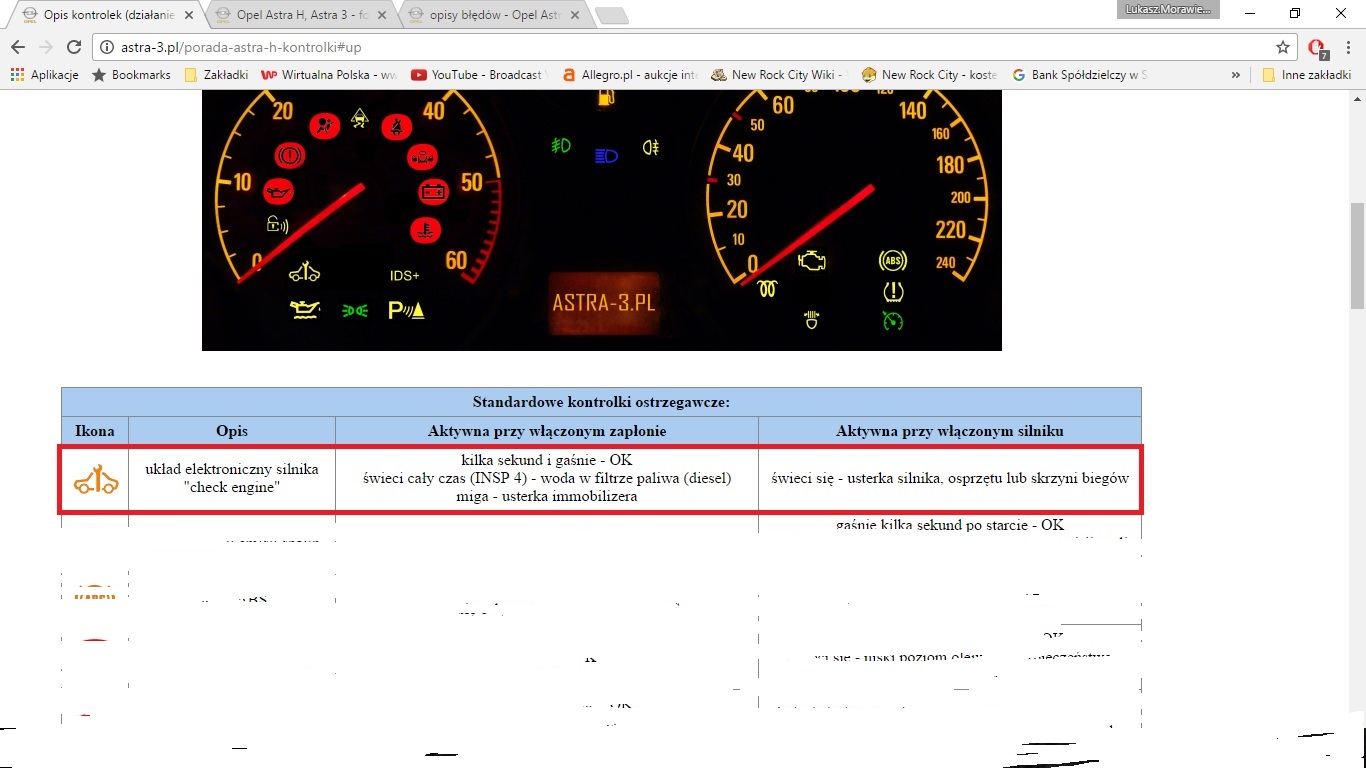Close the Opis kontrolek tab
The width and height of the screenshot is (1366, 768).
point(189,16)
